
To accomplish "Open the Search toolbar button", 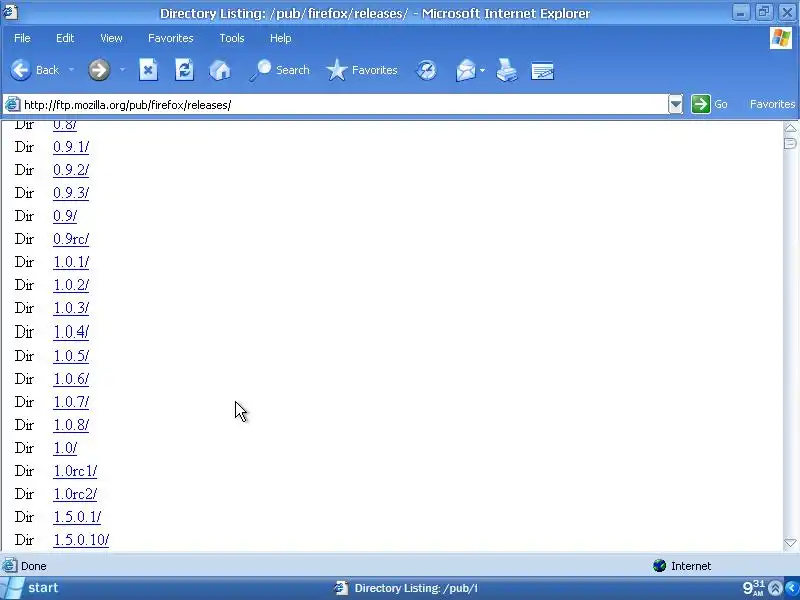I will click(x=279, y=70).
